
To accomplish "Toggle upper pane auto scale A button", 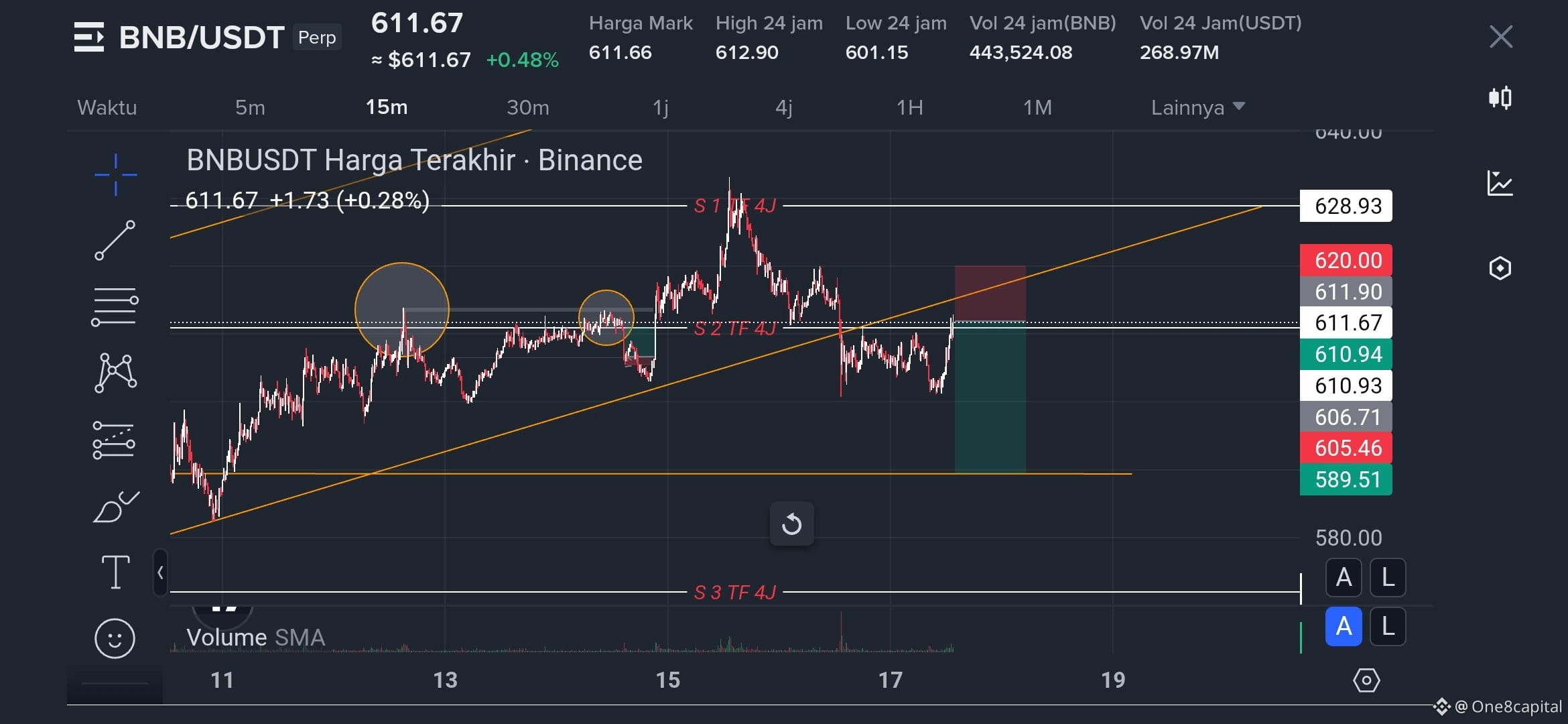I will coord(1344,577).
